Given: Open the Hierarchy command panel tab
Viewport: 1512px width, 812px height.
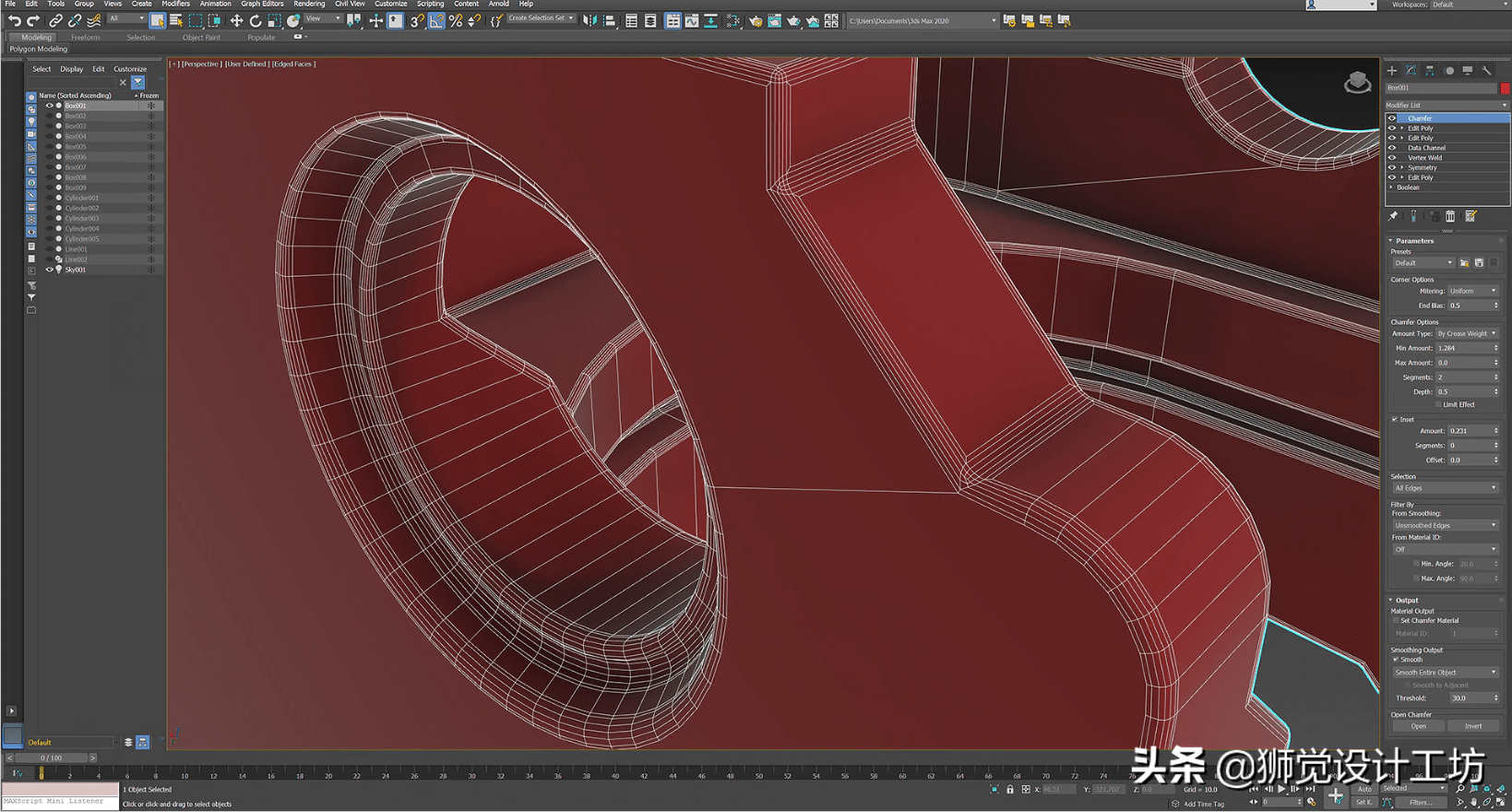Looking at the screenshot, I should click(1430, 70).
